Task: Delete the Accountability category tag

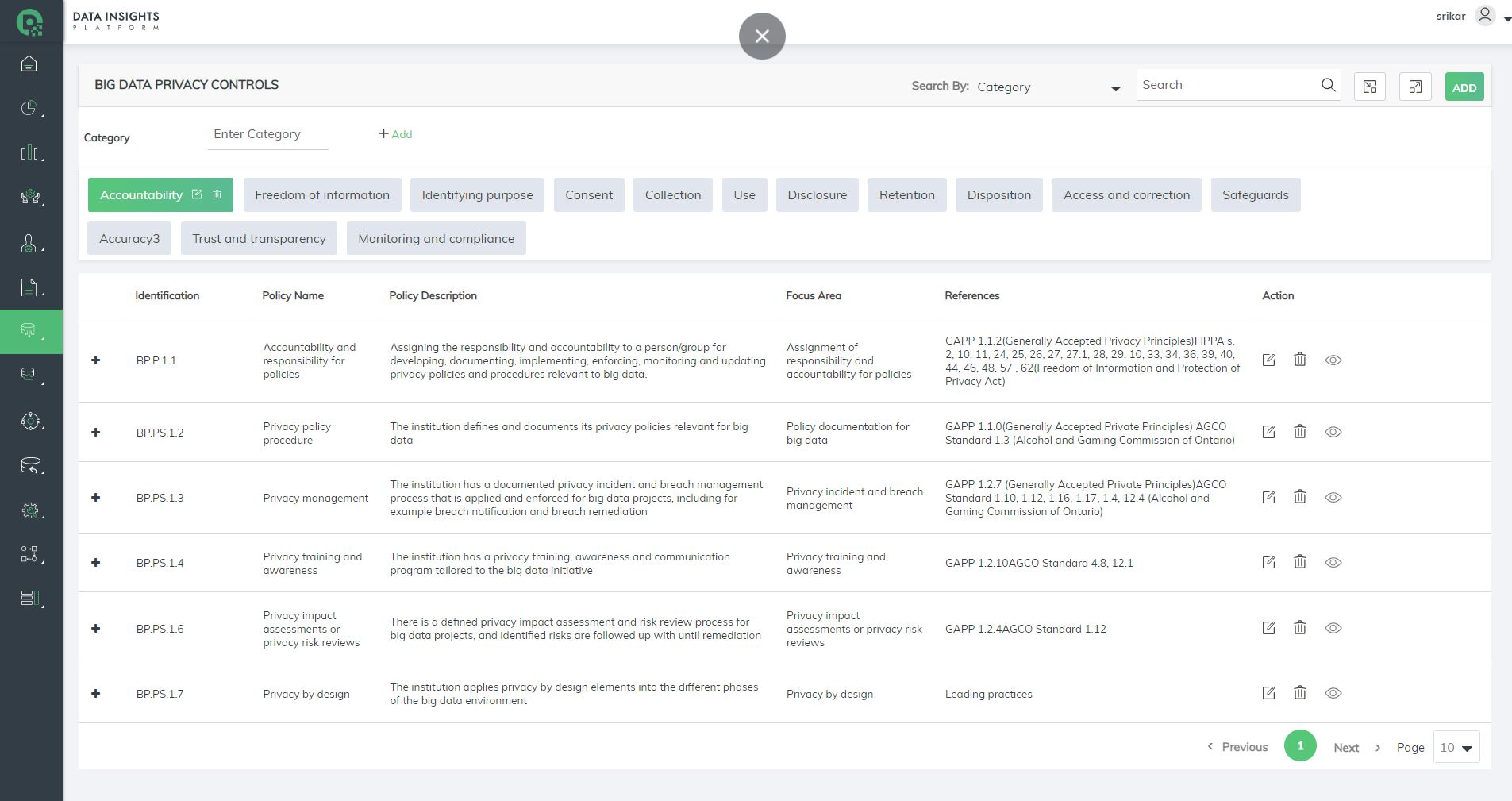Action: (x=217, y=194)
